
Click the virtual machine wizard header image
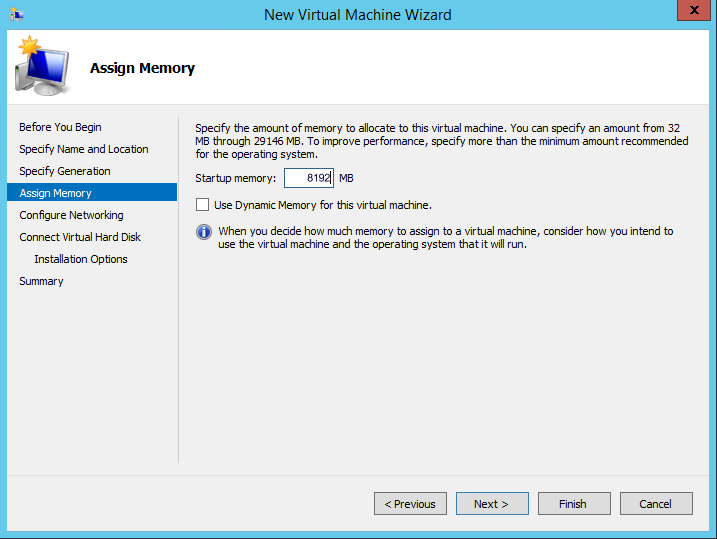pyautogui.click(x=42, y=66)
